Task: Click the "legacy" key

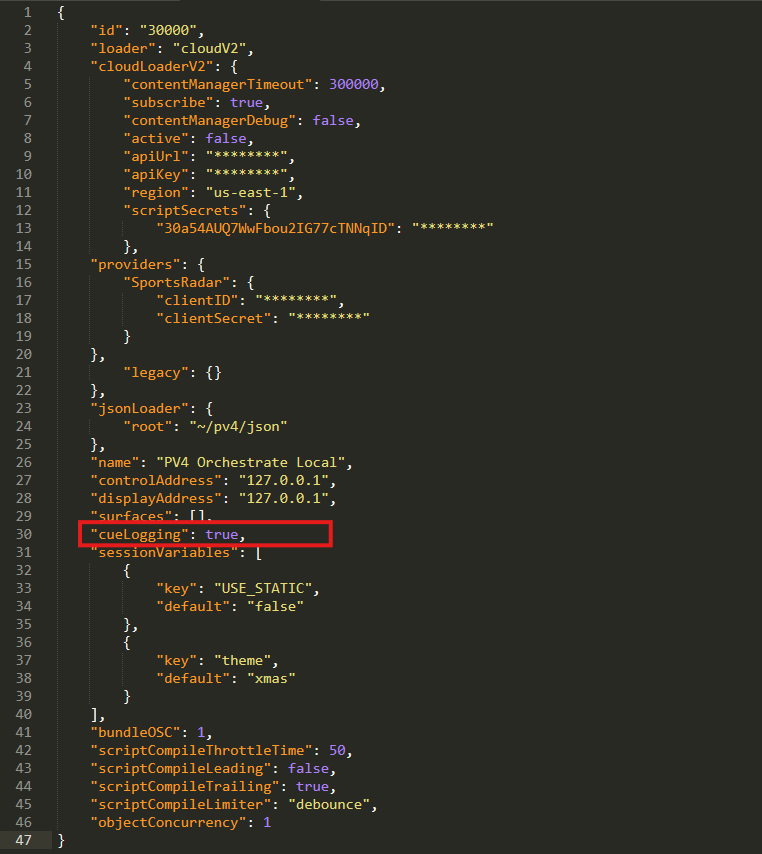Action: [x=156, y=373]
